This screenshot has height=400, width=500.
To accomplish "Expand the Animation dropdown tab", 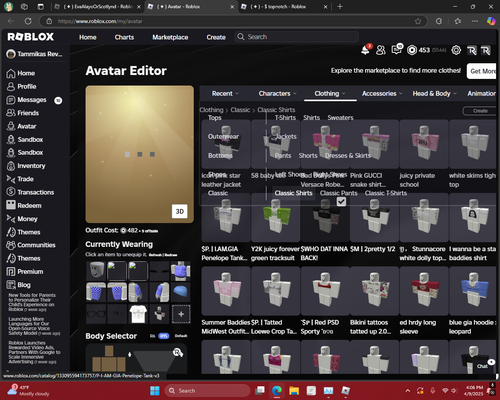I will coord(481,94).
